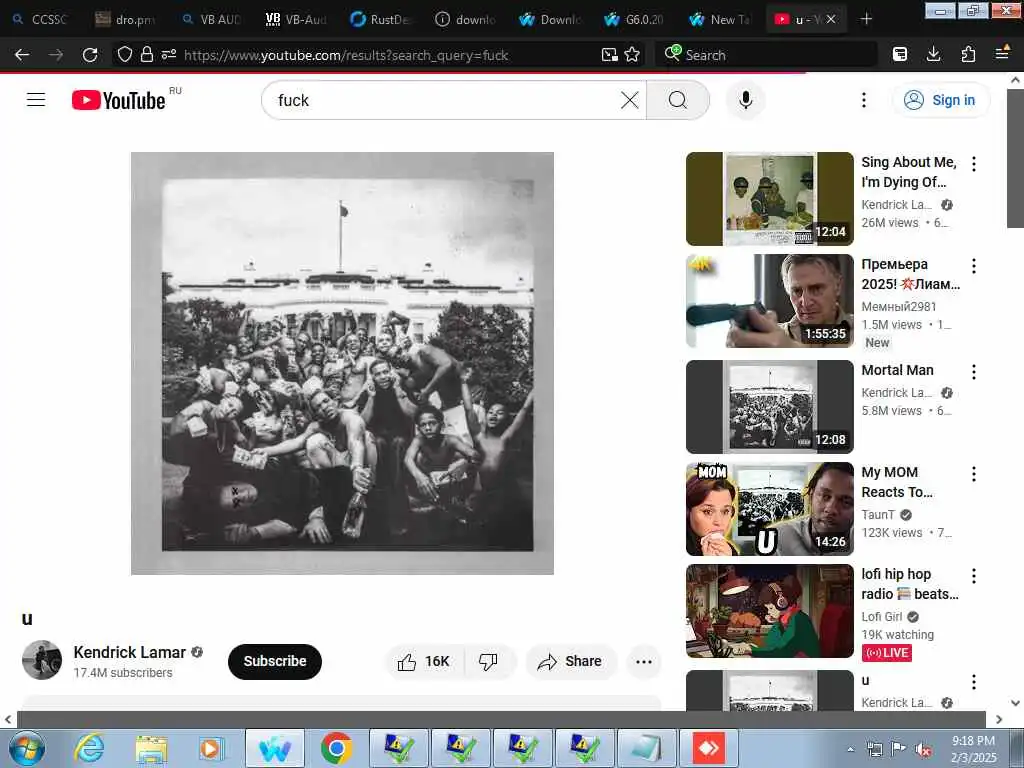
Task: Click the browser Search box
Action: click(x=767, y=56)
